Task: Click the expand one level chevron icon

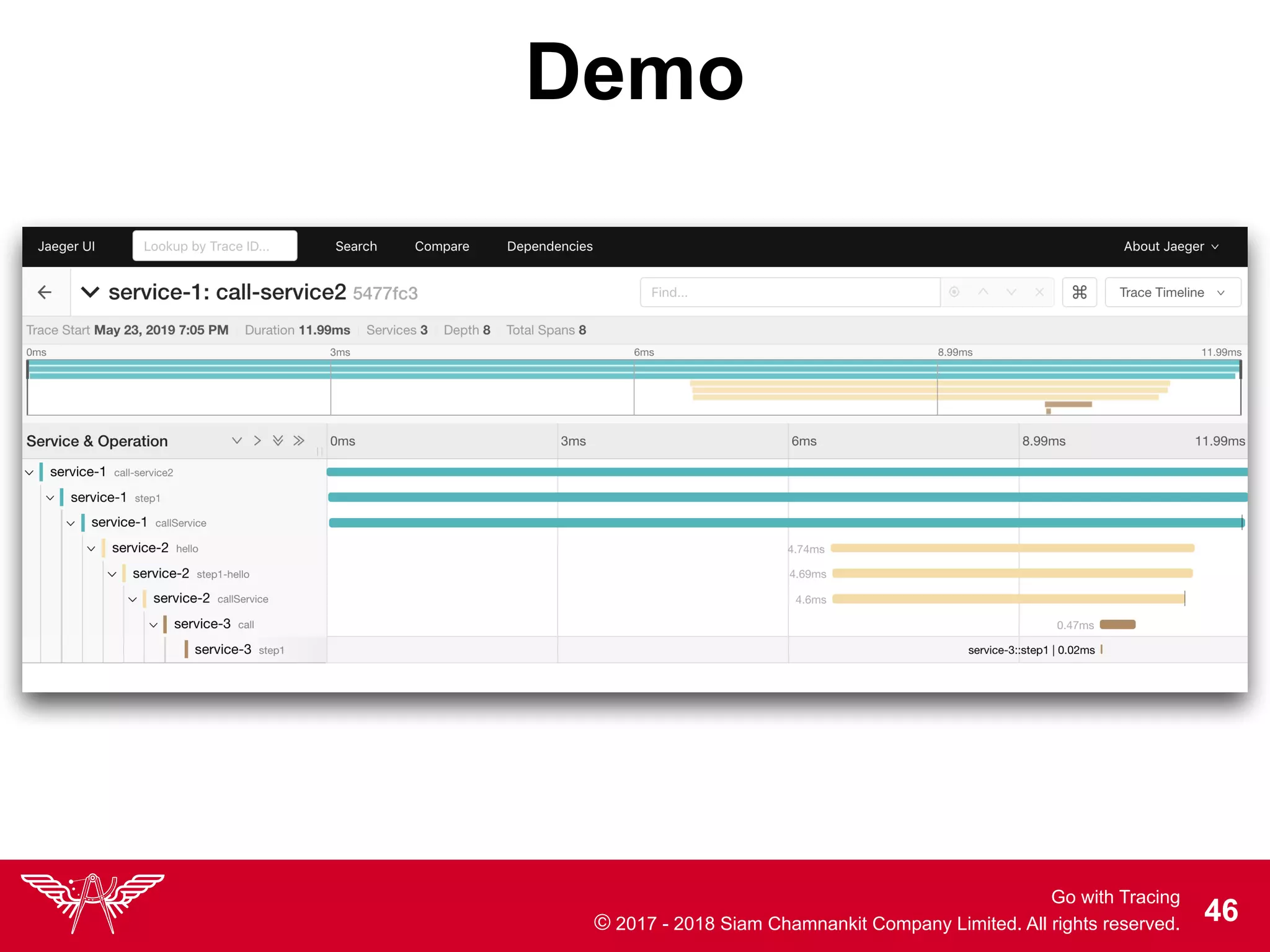Action: 237,441
